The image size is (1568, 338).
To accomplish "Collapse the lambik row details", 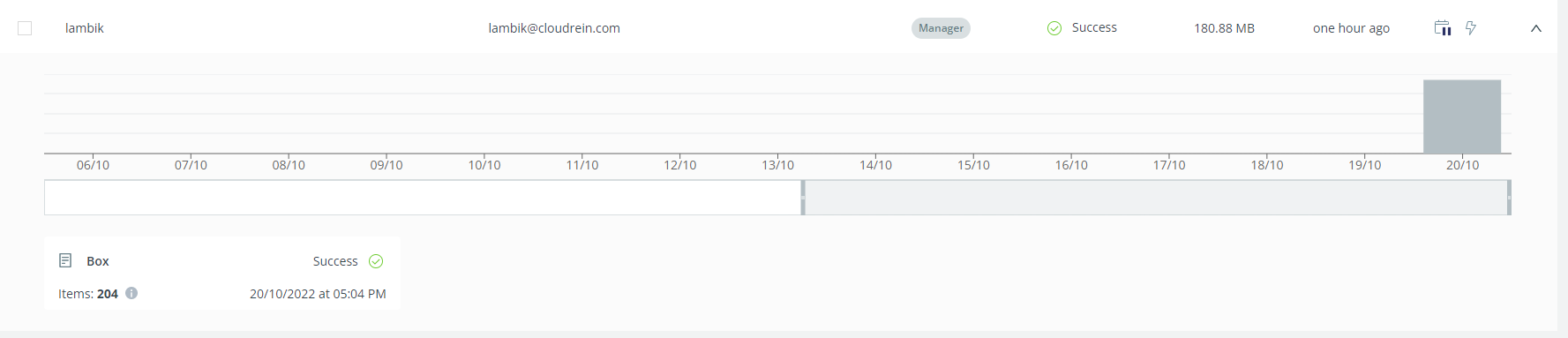I will tap(1536, 28).
